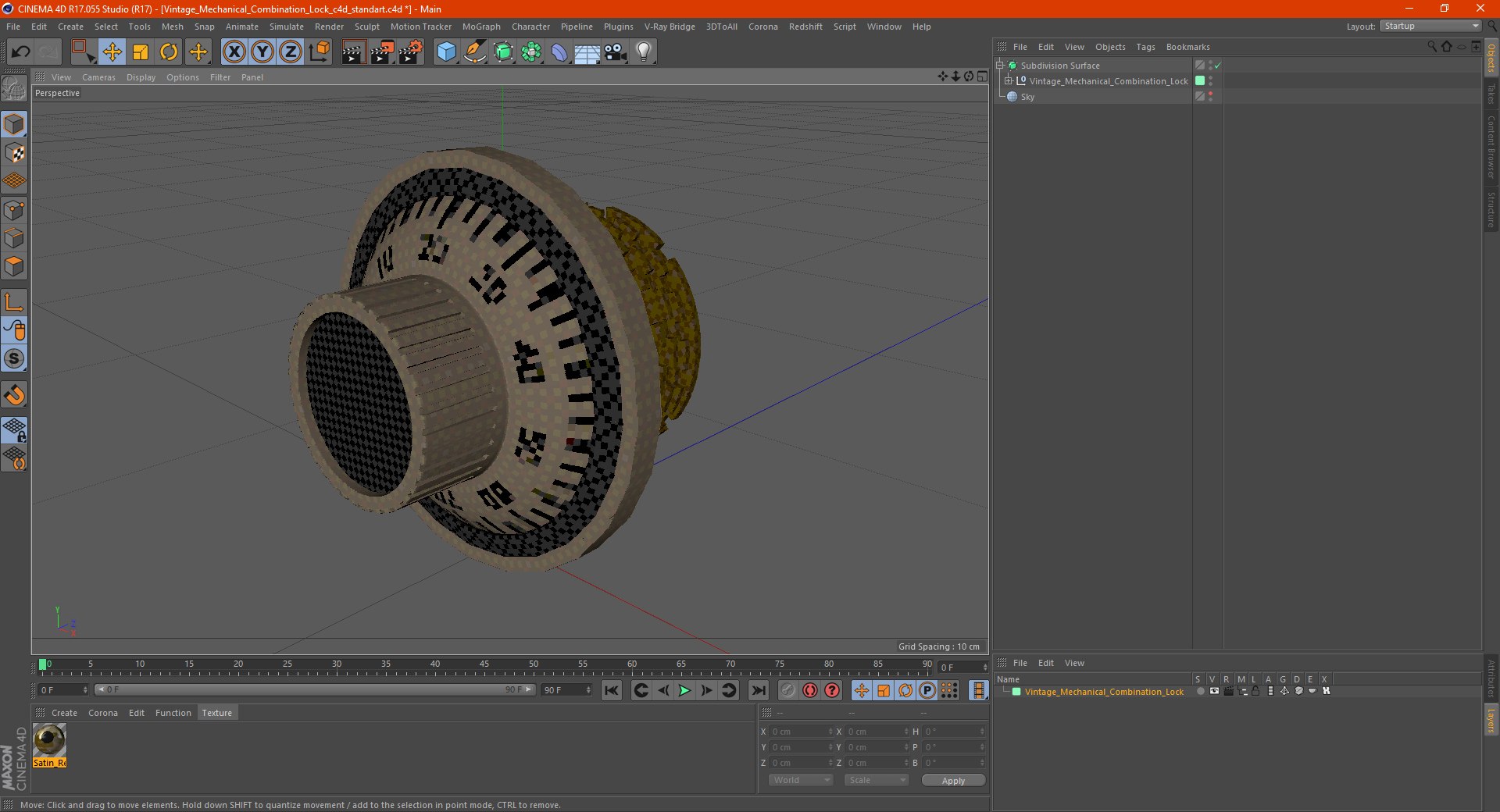Viewport: 1500px width, 812px height.
Task: Select the Satin material thumbnail
Action: [49, 740]
